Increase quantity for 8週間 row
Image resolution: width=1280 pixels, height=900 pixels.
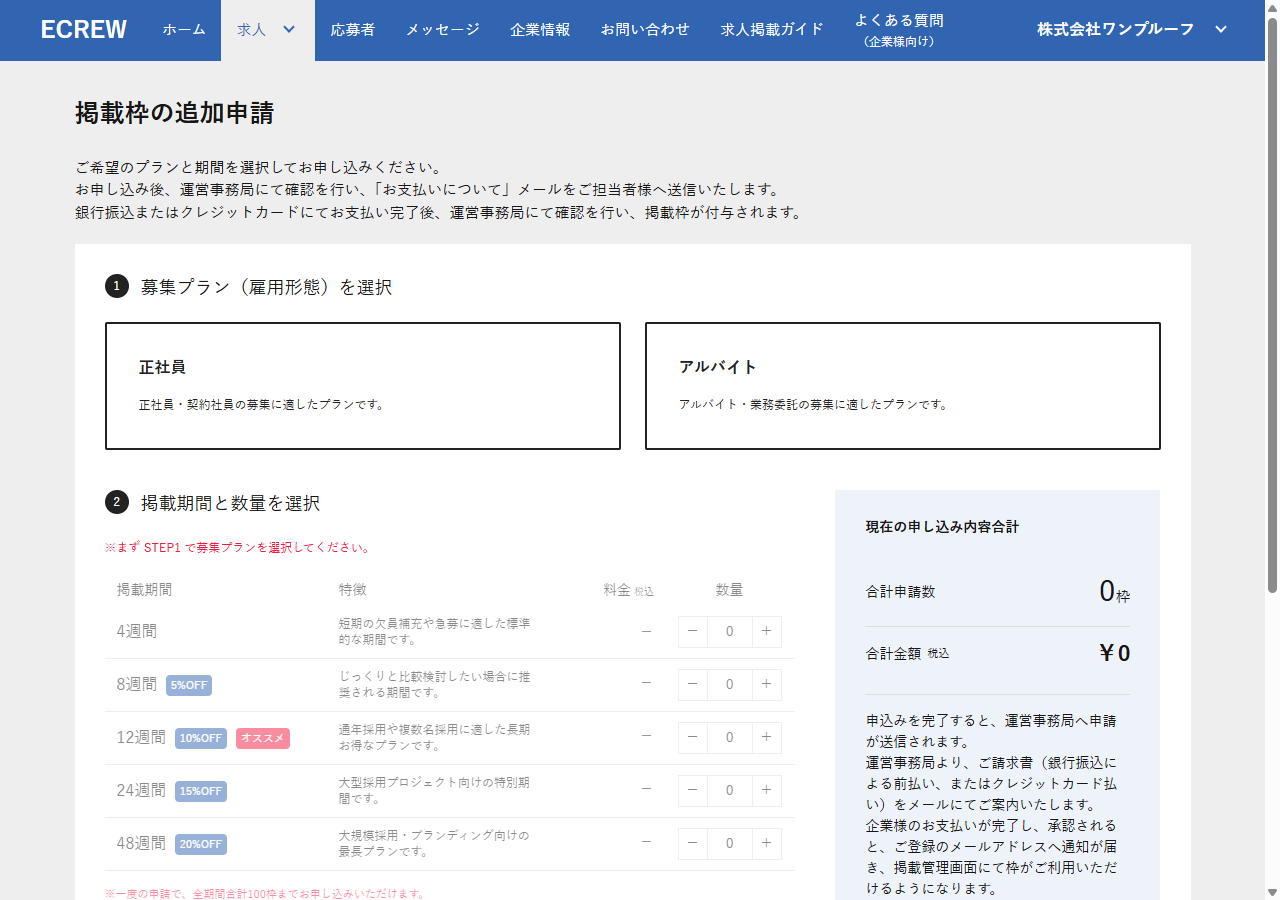767,685
